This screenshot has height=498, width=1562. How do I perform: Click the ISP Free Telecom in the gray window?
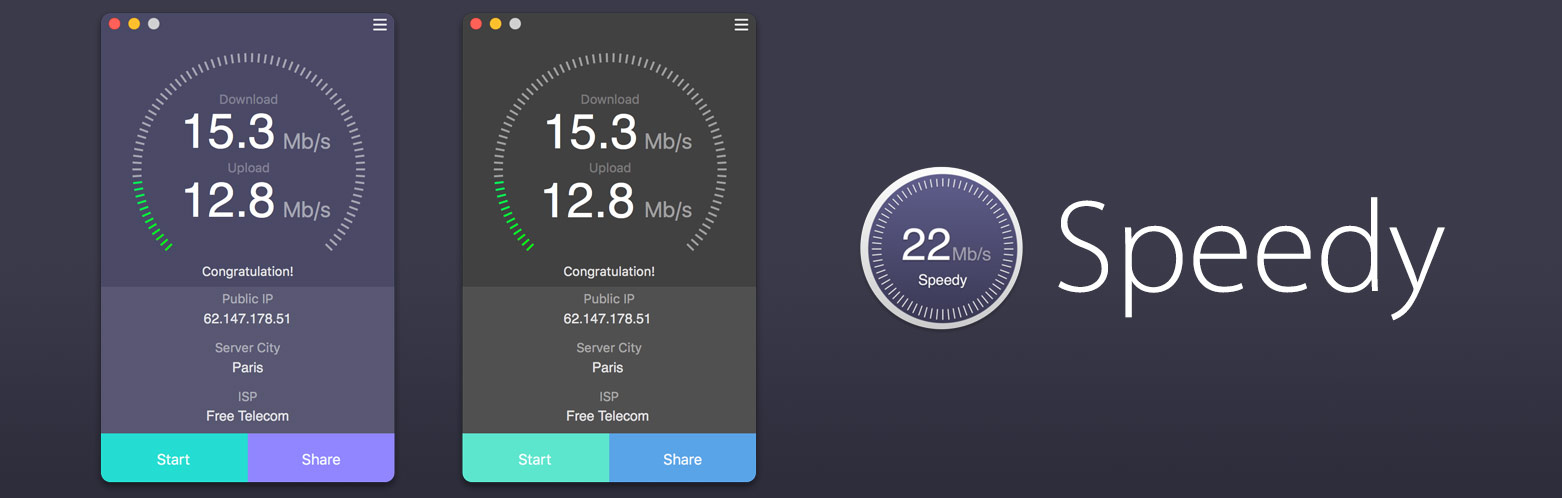point(607,416)
